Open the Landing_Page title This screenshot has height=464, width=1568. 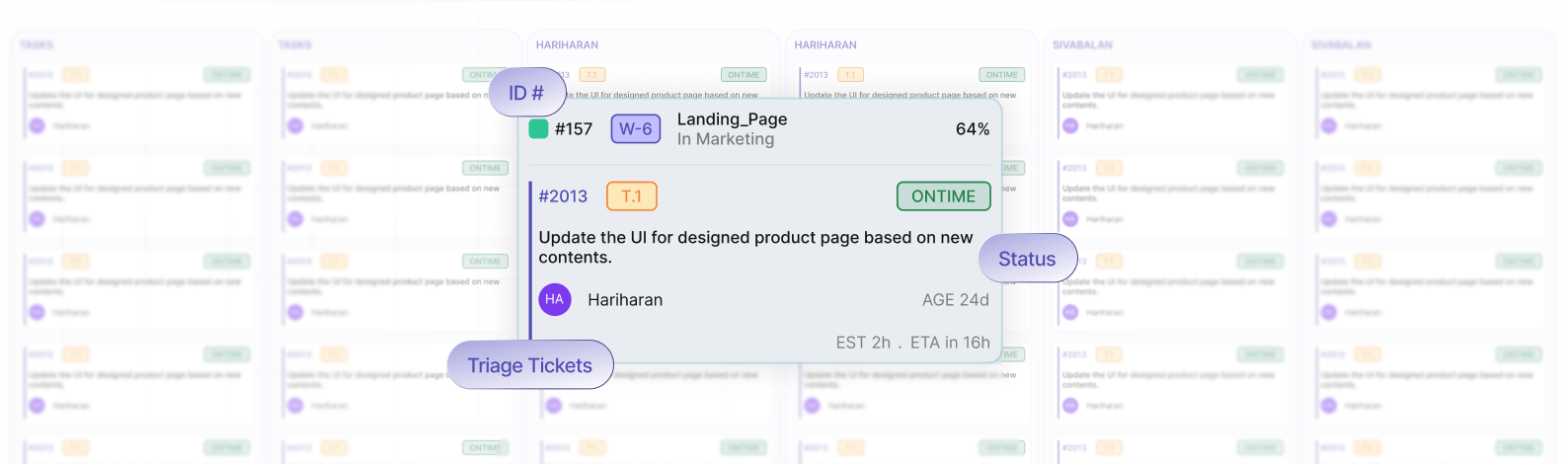[x=732, y=119]
